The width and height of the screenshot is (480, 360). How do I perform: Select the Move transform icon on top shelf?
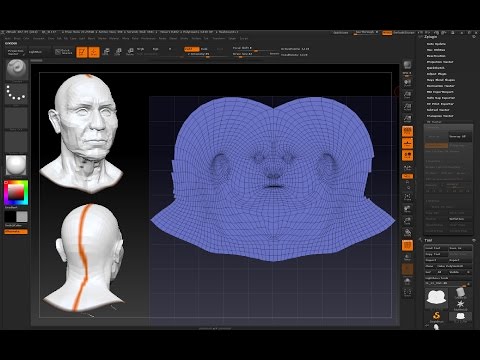[x=106, y=52]
